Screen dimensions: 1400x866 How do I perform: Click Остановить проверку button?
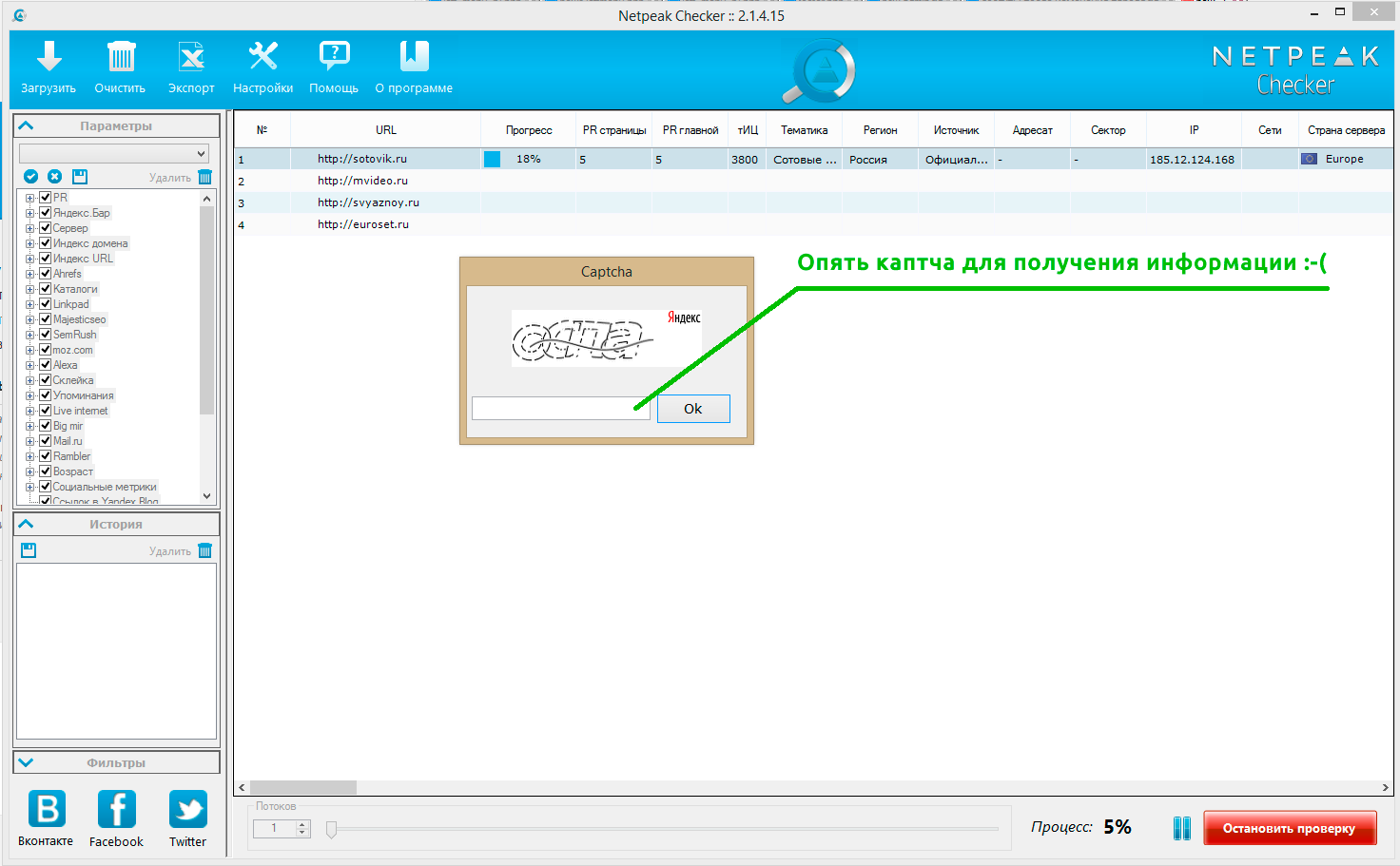tap(1290, 828)
